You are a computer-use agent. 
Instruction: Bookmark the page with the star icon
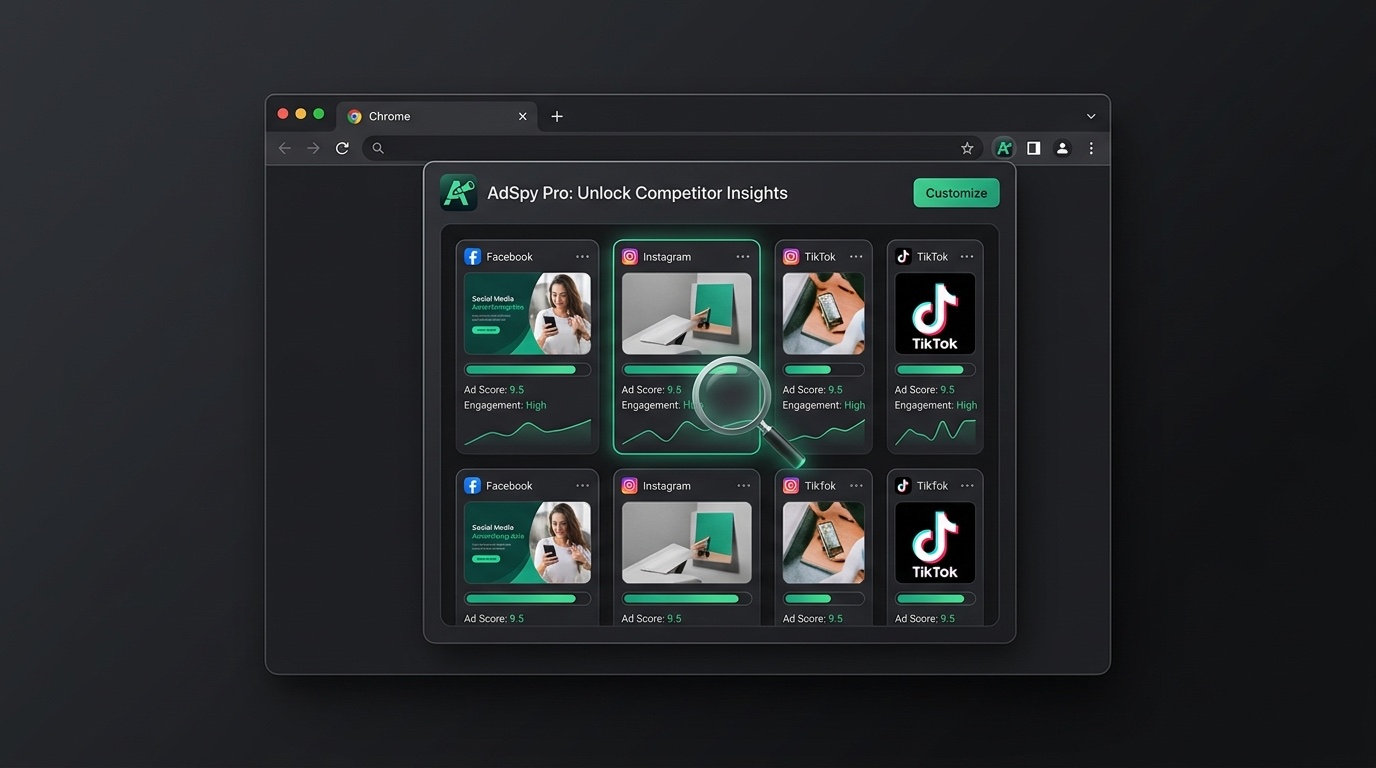tap(967, 148)
